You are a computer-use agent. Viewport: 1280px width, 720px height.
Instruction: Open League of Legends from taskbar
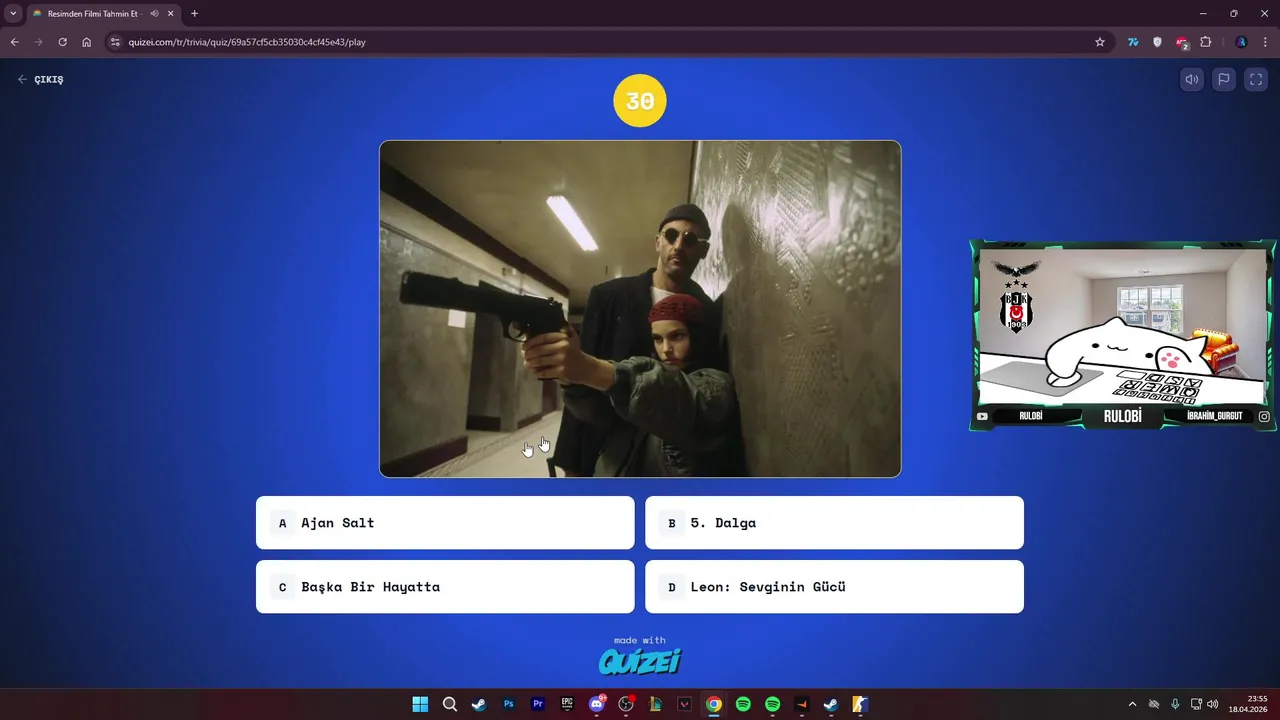(x=655, y=704)
